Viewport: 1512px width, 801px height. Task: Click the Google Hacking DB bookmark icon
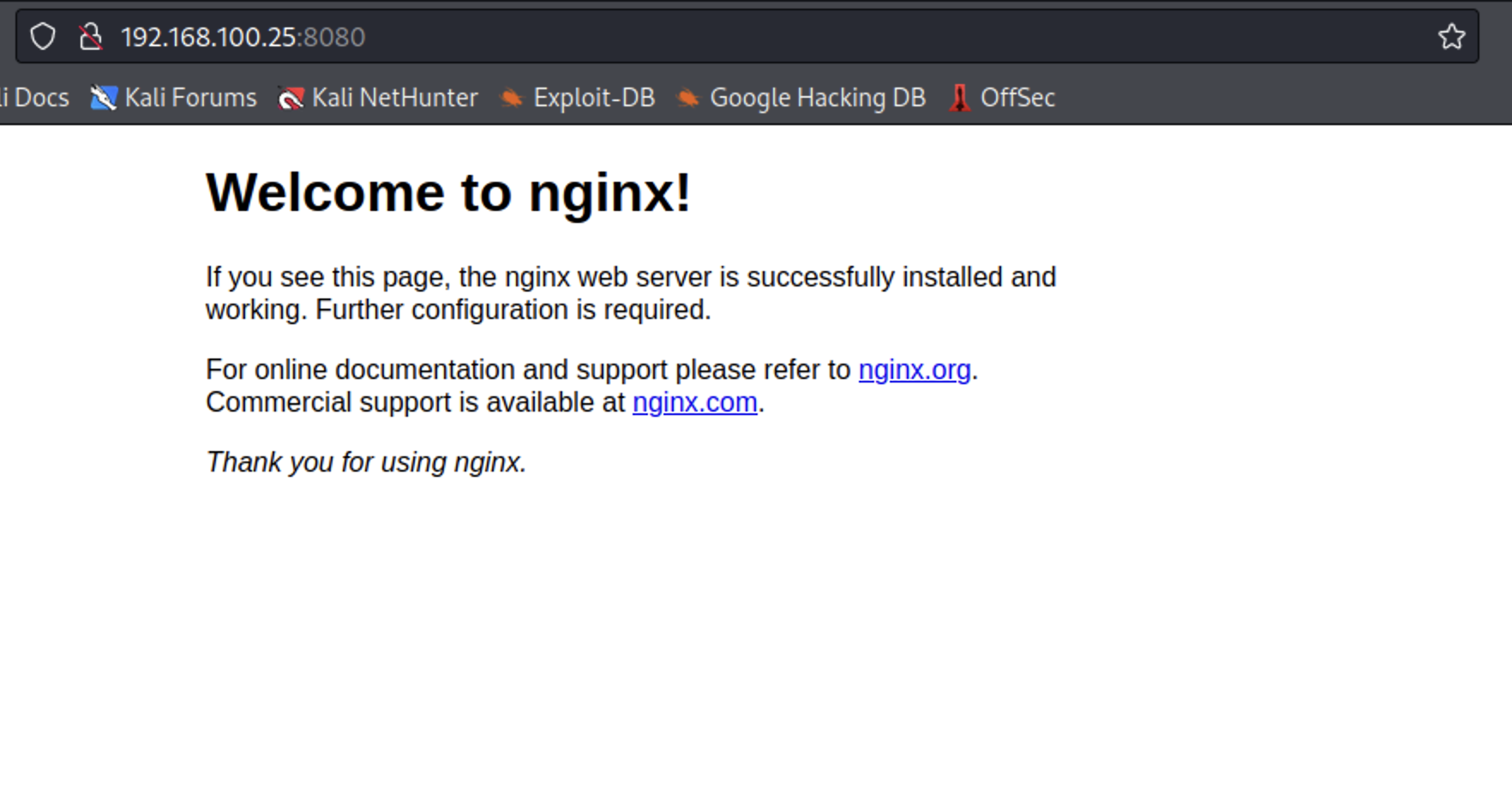click(x=688, y=98)
